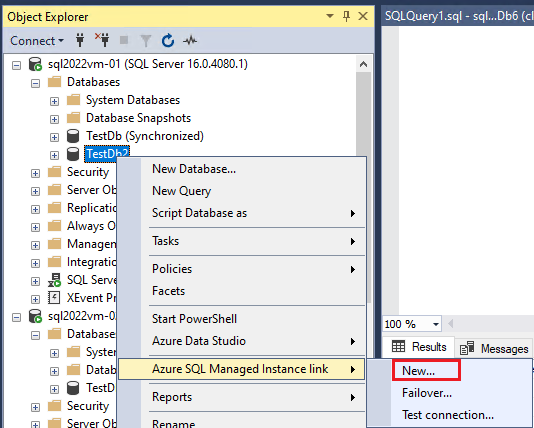This screenshot has width=534, height=428.
Task: Expand the Database Snapshots node
Action: [x=54, y=119]
